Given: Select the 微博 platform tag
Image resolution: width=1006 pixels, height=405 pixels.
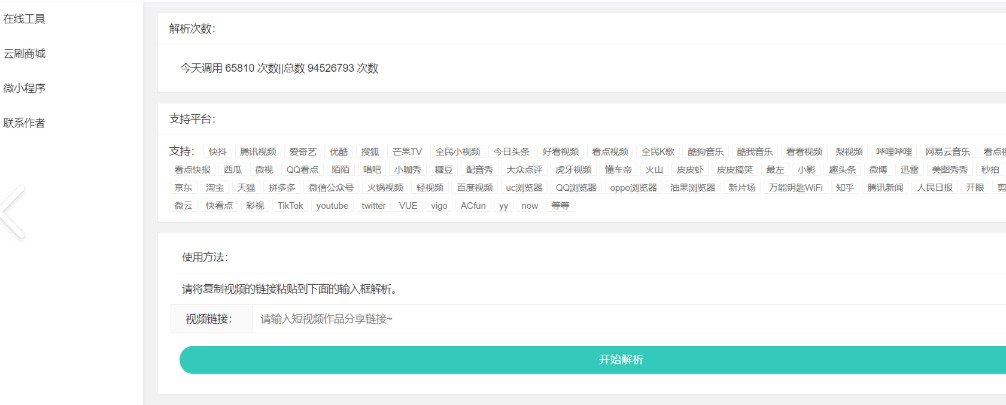Looking at the screenshot, I should pyautogui.click(x=878, y=169).
